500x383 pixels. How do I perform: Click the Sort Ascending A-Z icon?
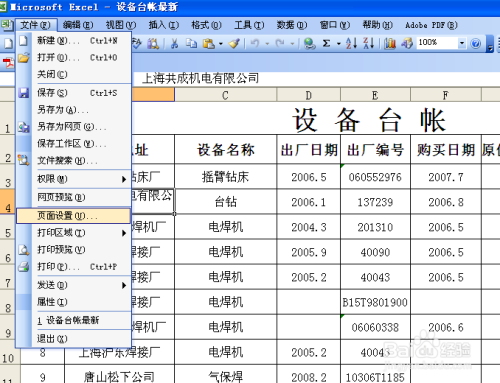point(351,43)
